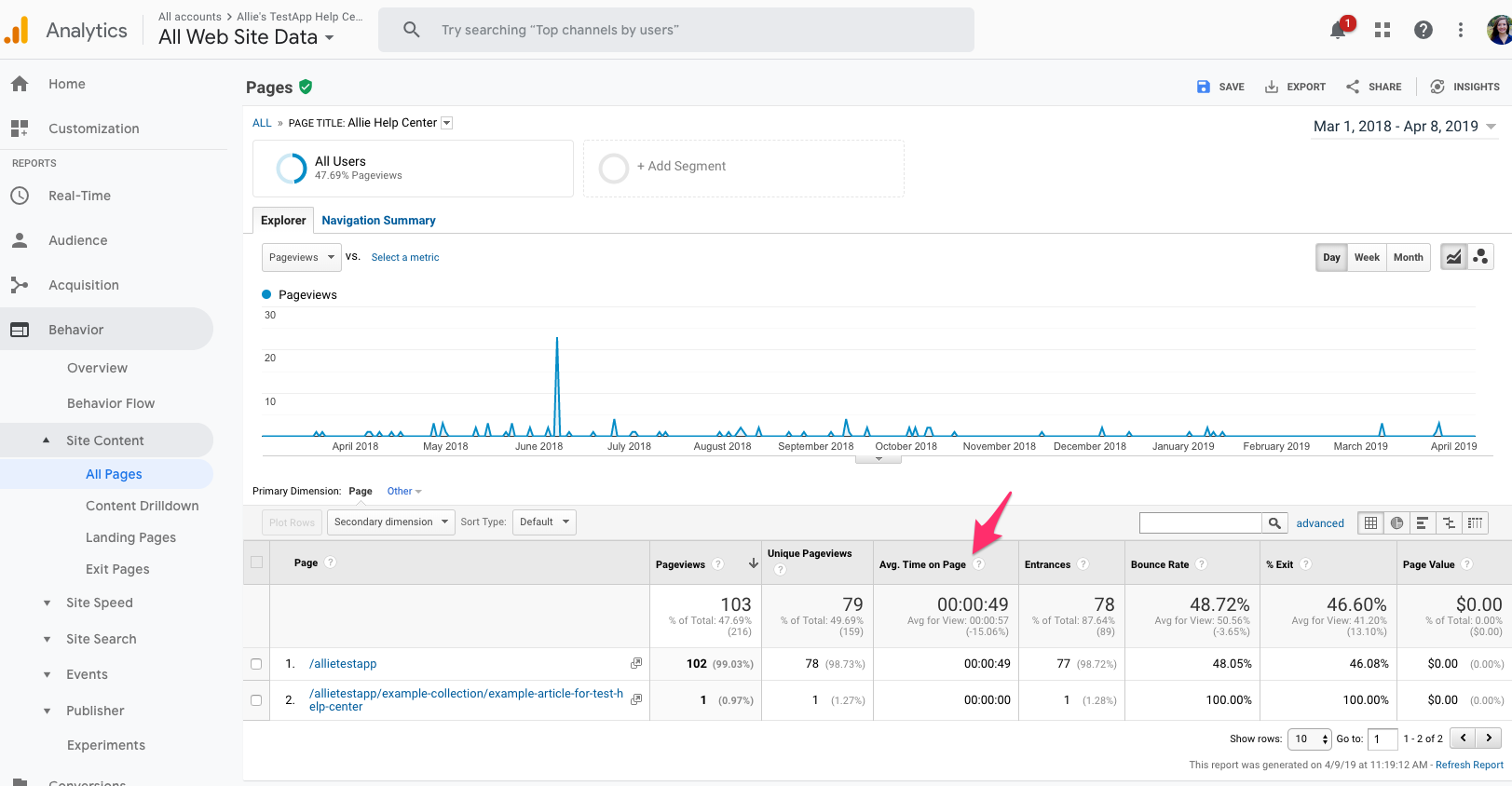Open the INSIGHTS panel
This screenshot has height=786, width=1512.
click(1464, 87)
